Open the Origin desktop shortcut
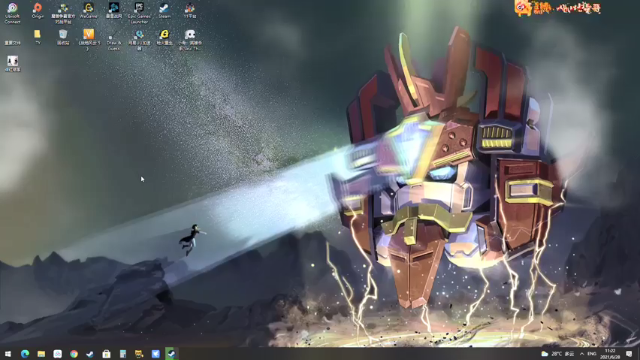Image resolution: width=640 pixels, height=360 pixels. [38, 11]
